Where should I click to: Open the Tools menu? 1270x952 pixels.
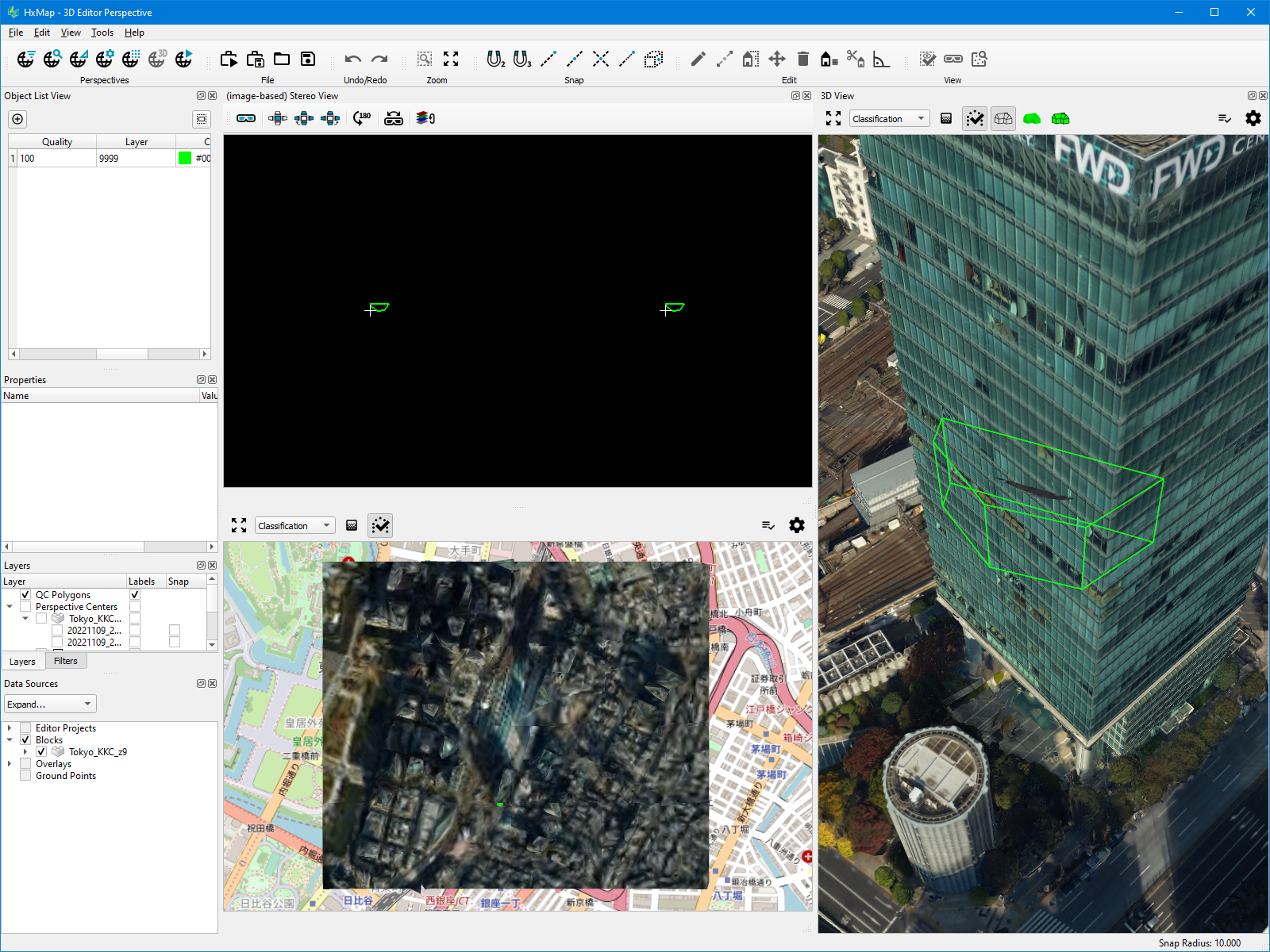click(102, 33)
